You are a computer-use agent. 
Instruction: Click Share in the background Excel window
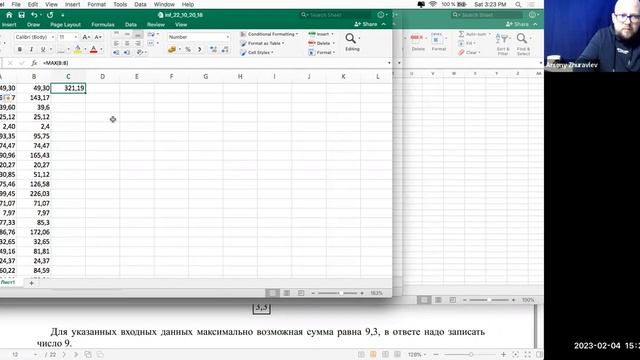[x=518, y=24]
